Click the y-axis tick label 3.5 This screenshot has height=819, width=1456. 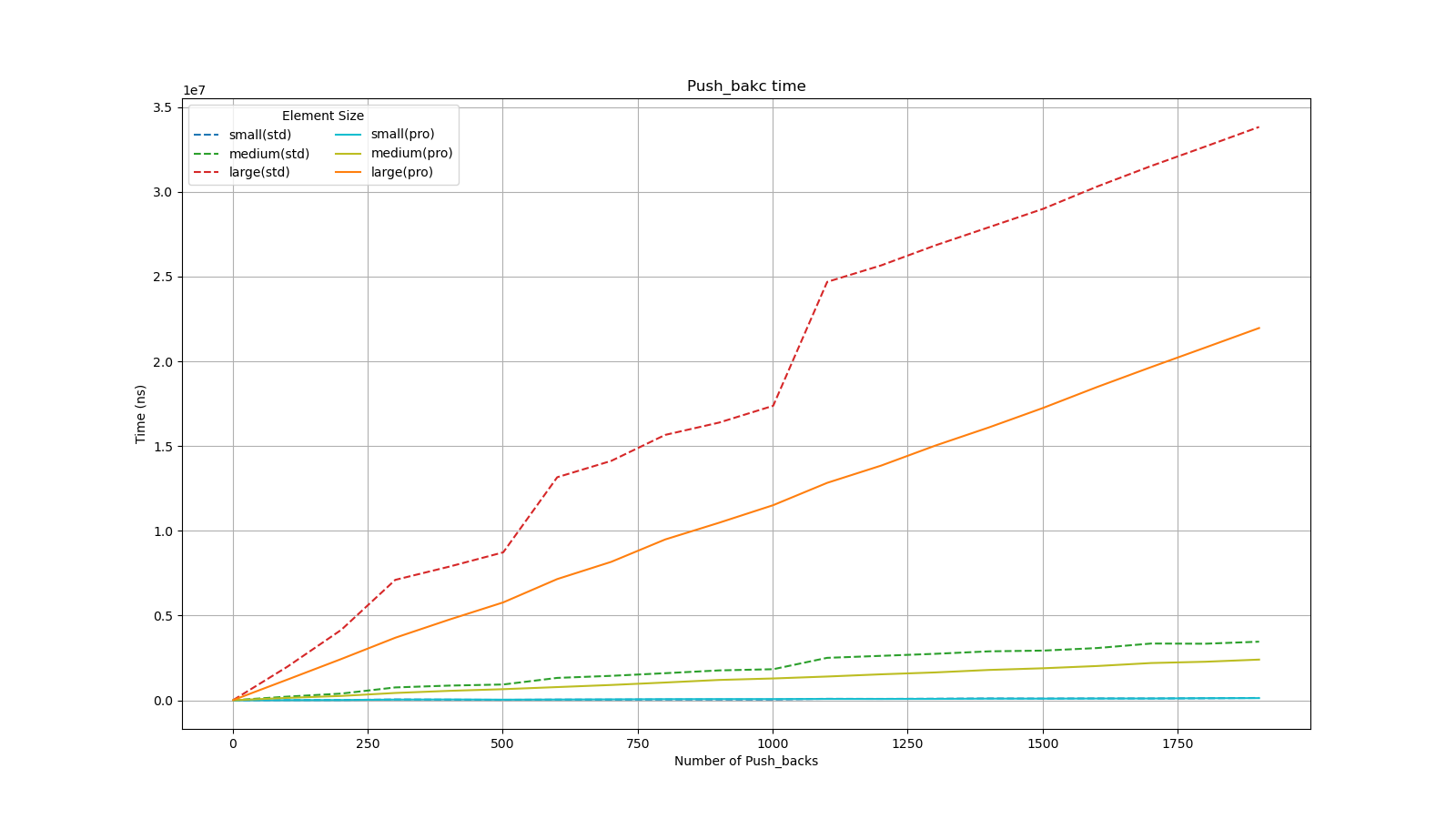[x=163, y=107]
